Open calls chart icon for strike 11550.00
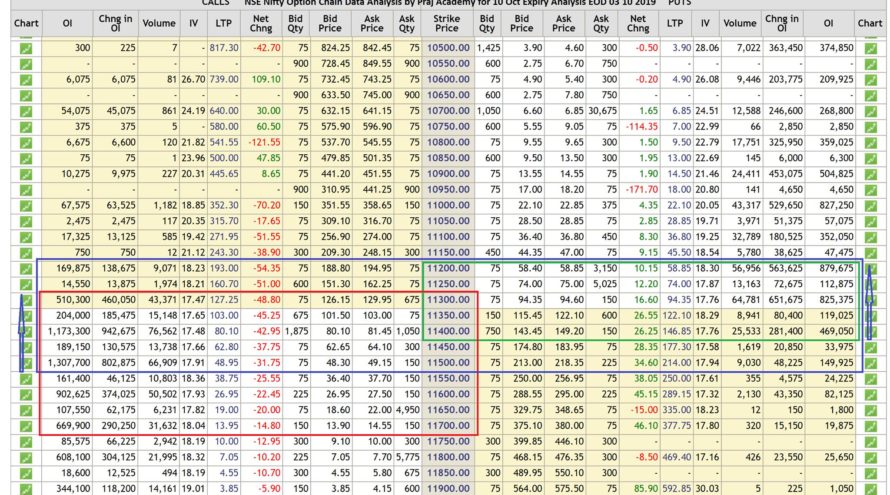This screenshot has width=890, height=495. point(26,379)
